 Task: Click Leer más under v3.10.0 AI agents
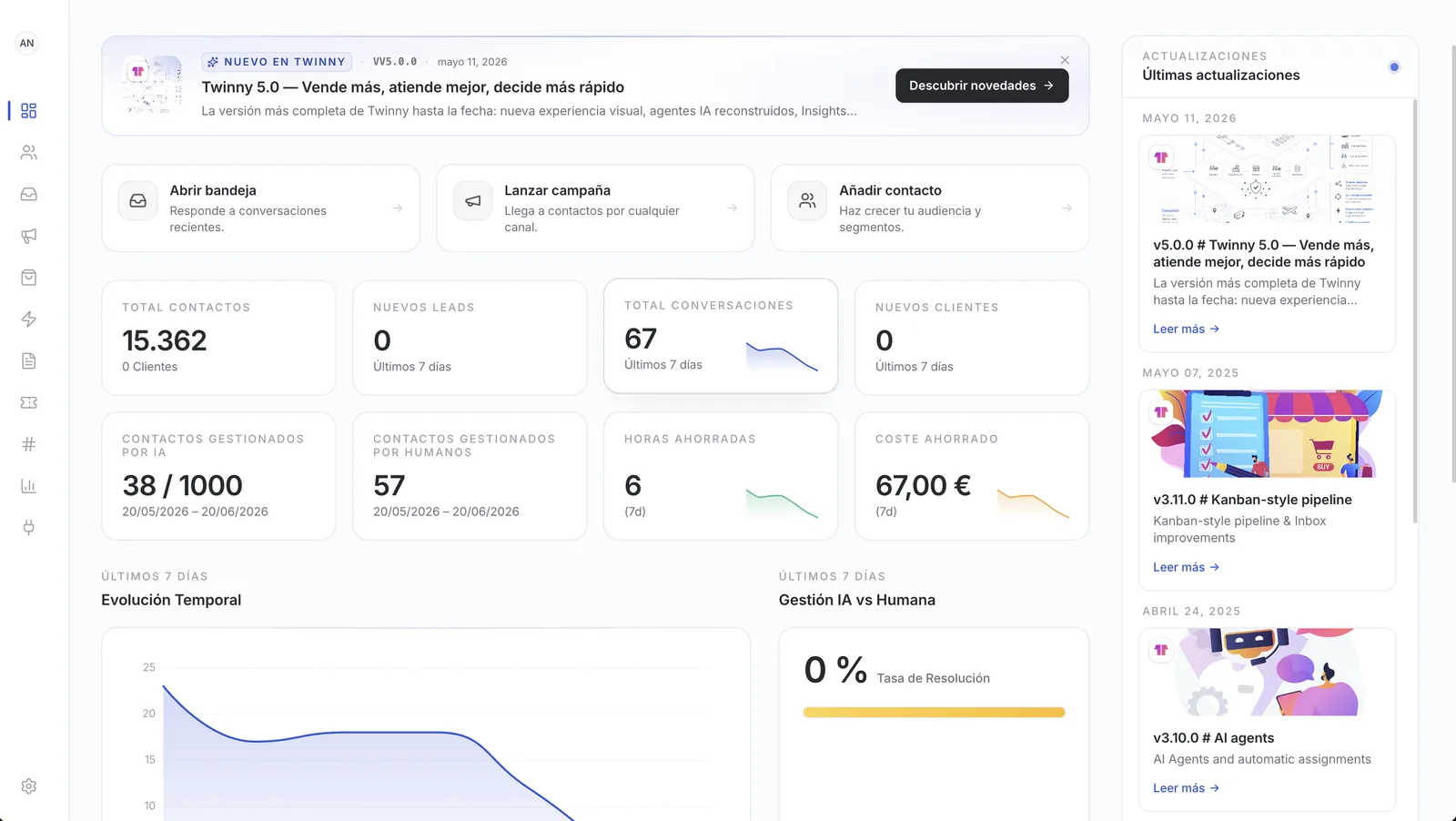click(x=1186, y=788)
